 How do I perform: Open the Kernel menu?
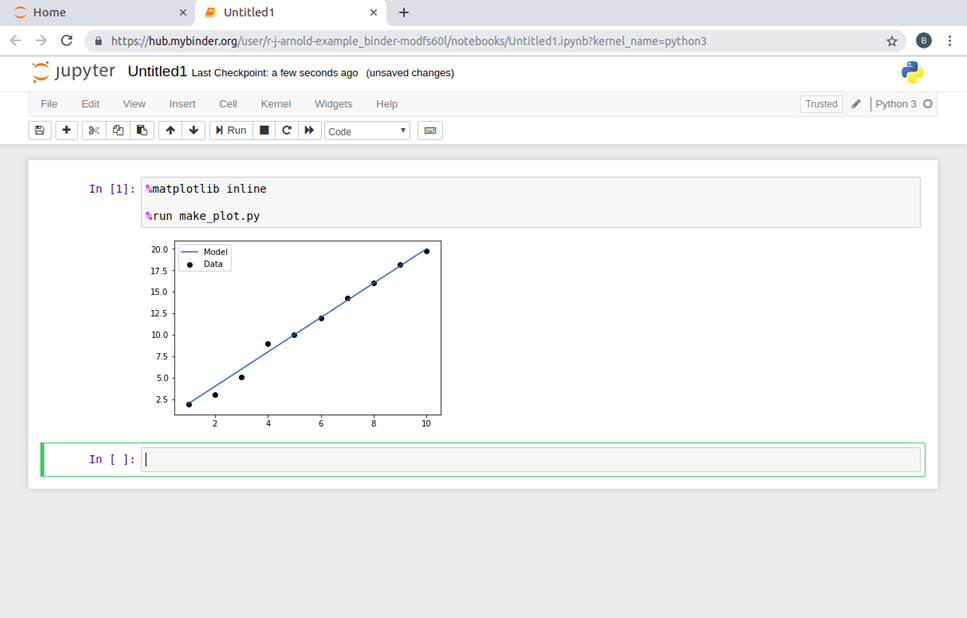click(x=276, y=104)
